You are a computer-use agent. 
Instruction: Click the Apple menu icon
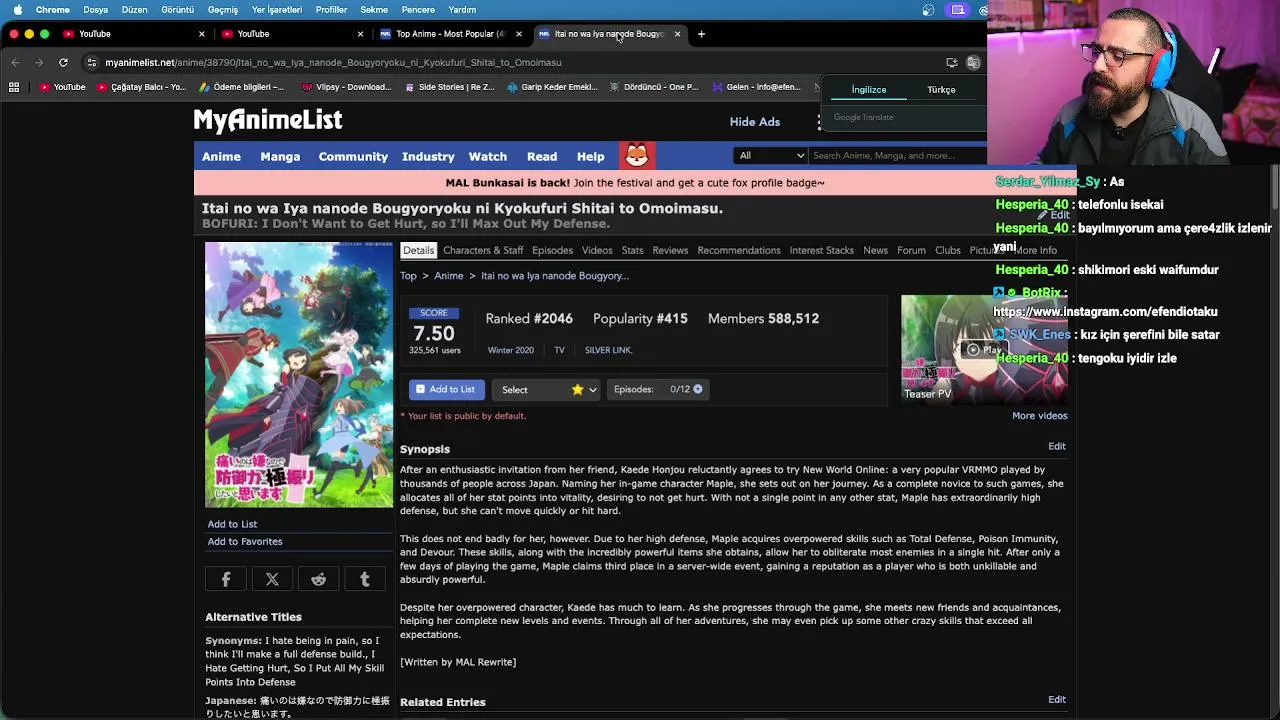coord(17,10)
